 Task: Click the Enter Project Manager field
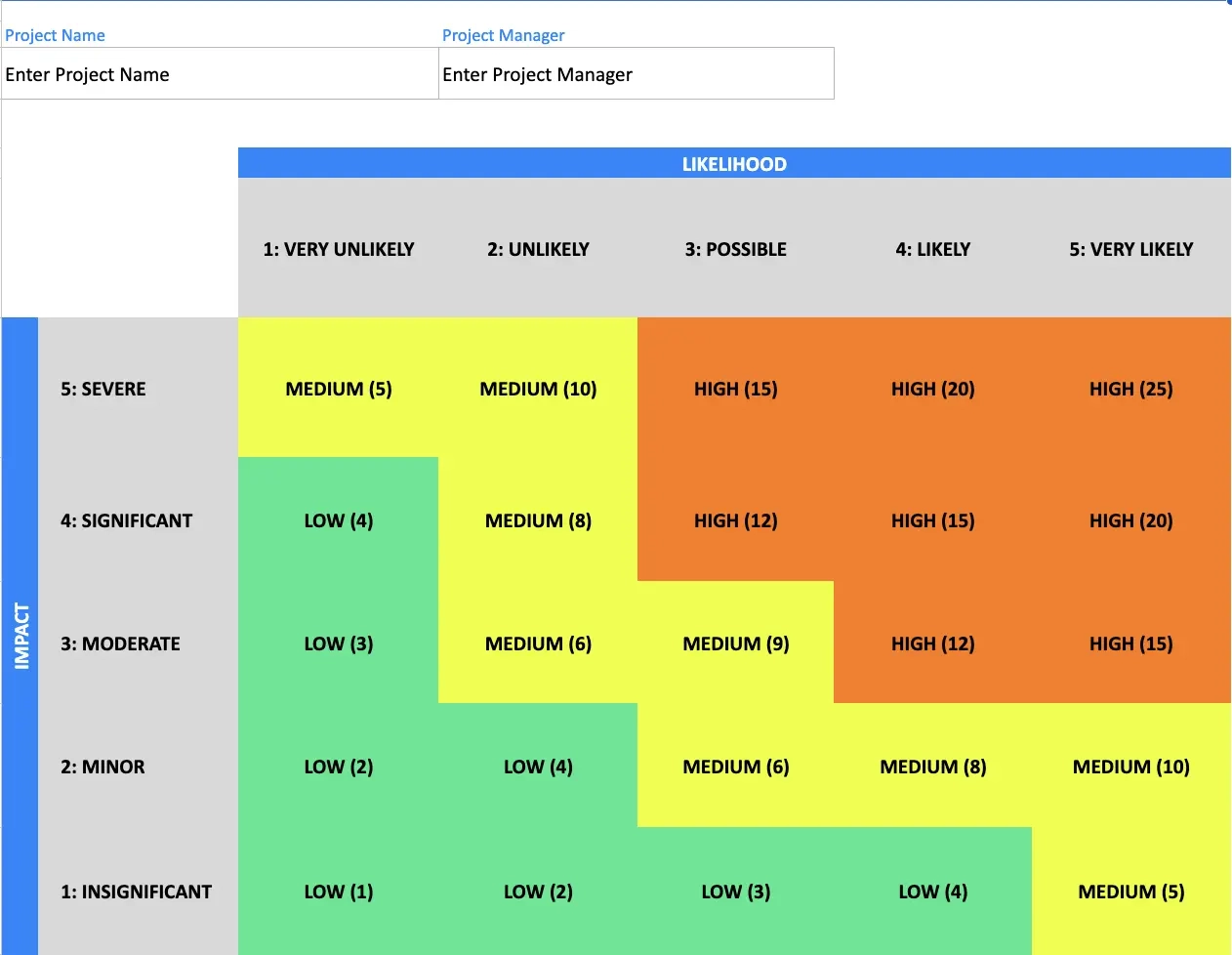point(636,74)
